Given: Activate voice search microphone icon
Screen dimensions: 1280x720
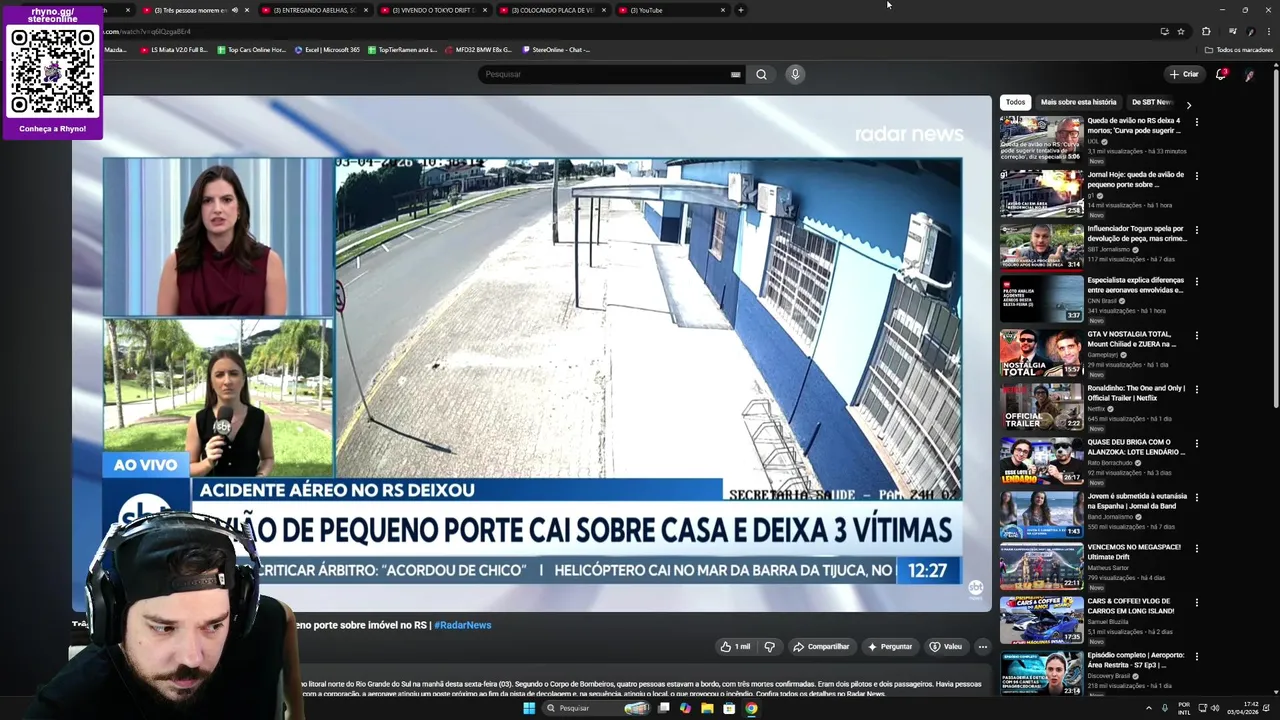Looking at the screenshot, I should click(x=795, y=74).
